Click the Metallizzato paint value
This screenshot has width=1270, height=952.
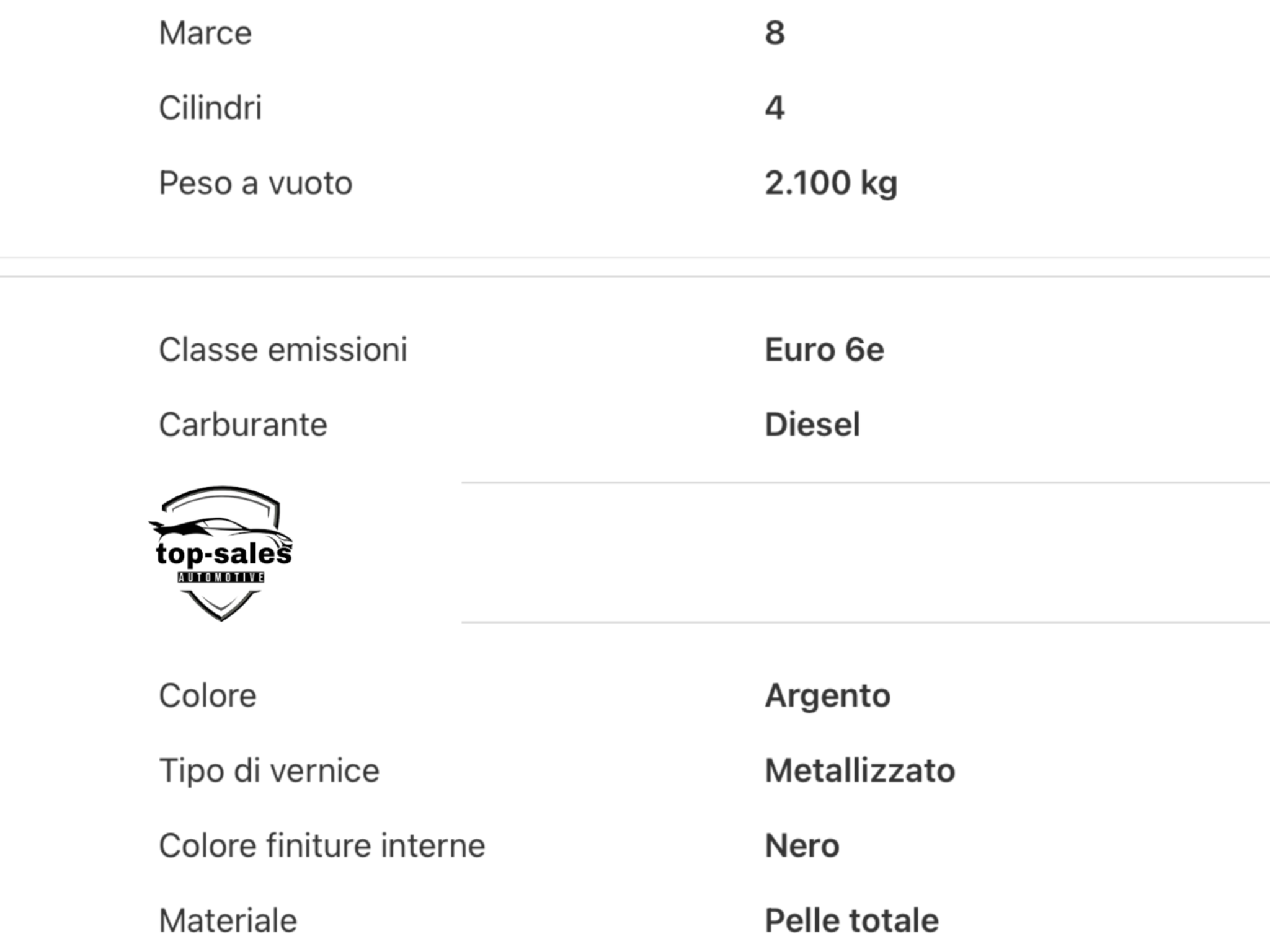click(x=860, y=770)
